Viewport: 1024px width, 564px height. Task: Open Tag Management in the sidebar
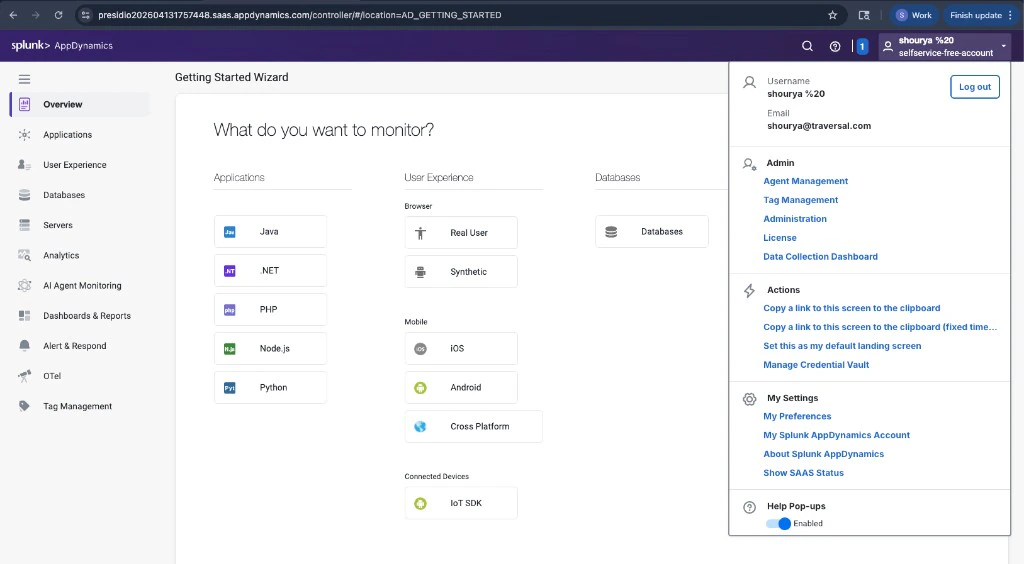point(77,406)
